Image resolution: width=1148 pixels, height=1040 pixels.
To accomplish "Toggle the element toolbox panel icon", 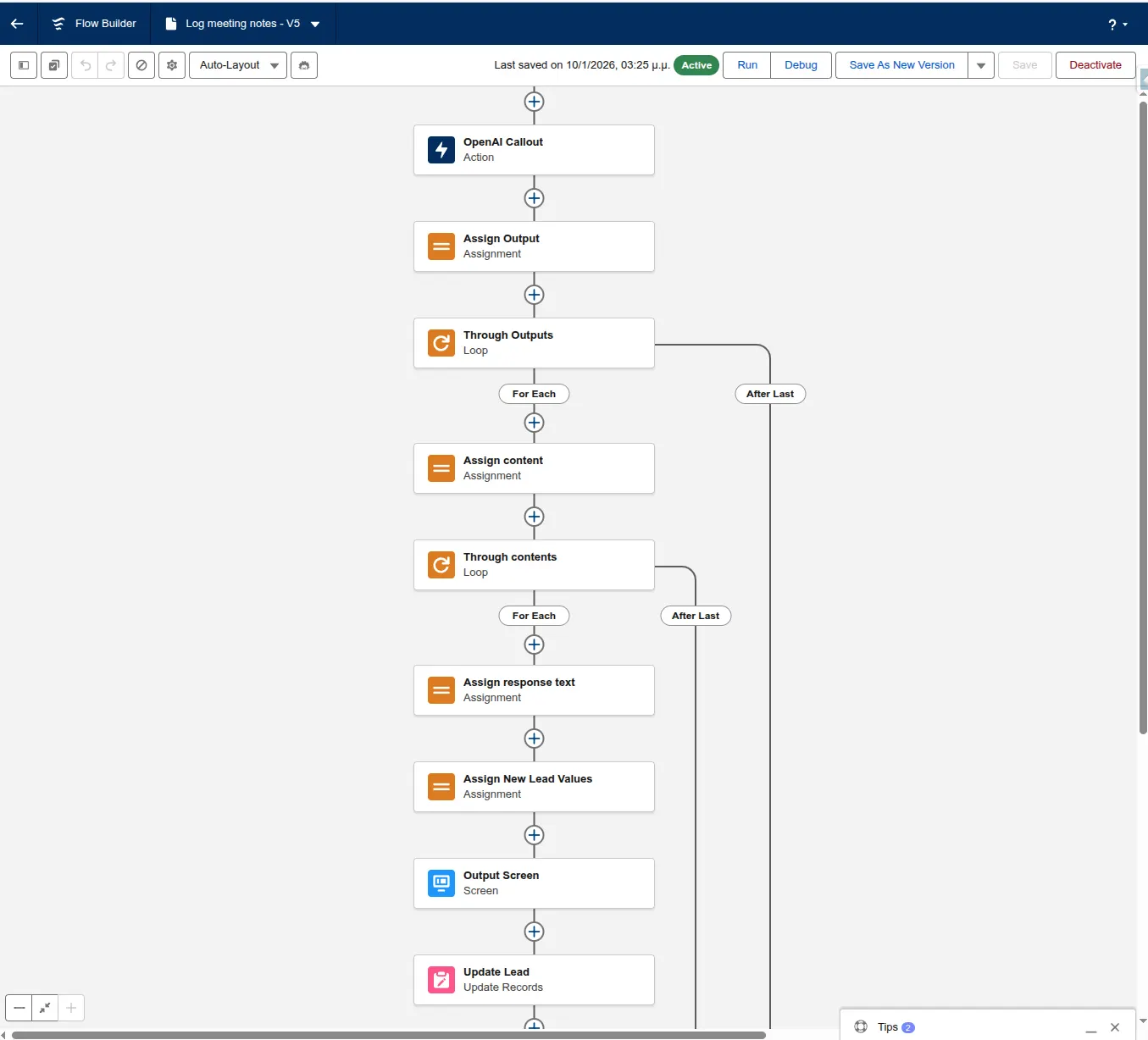I will pyautogui.click(x=23, y=65).
